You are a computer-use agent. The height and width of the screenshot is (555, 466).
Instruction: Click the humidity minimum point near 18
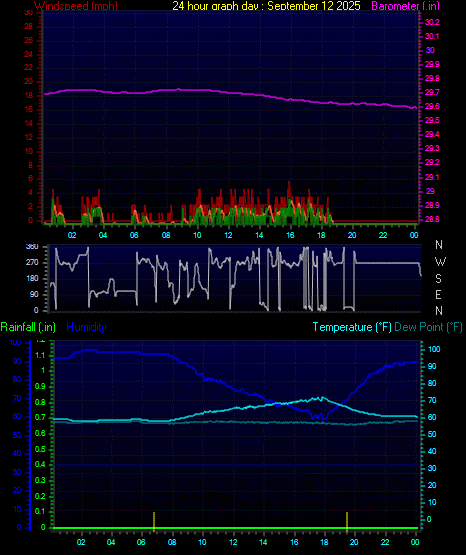click(x=323, y=419)
